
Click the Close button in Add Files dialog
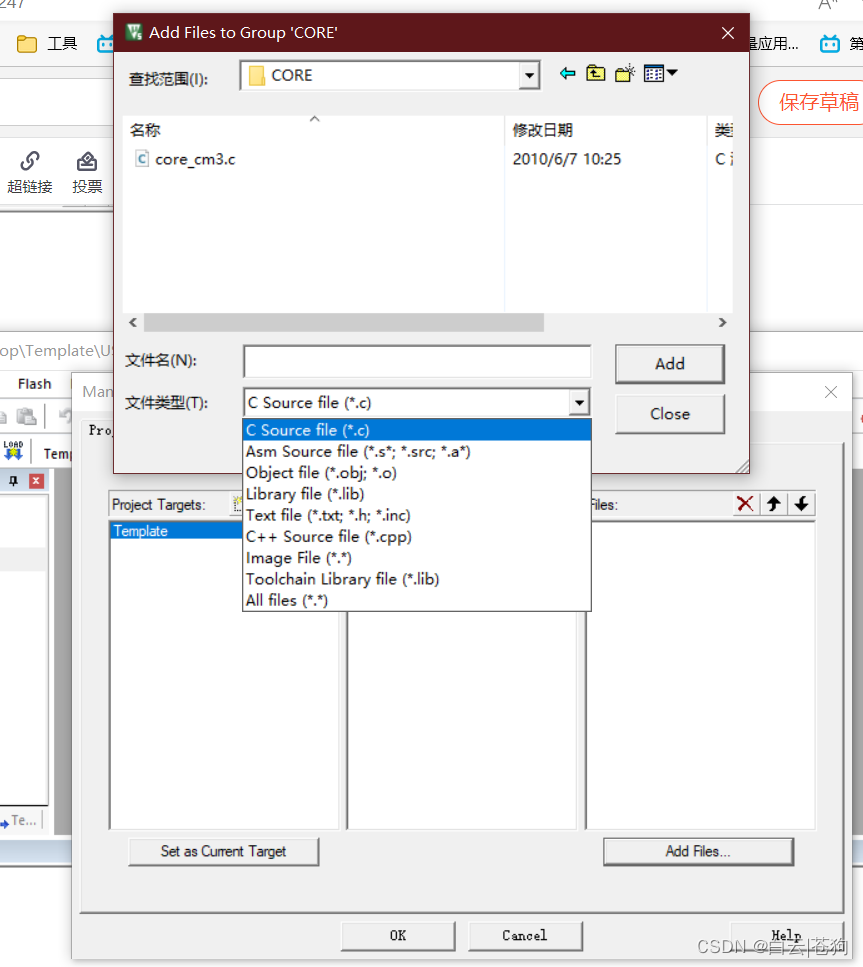[x=670, y=414]
